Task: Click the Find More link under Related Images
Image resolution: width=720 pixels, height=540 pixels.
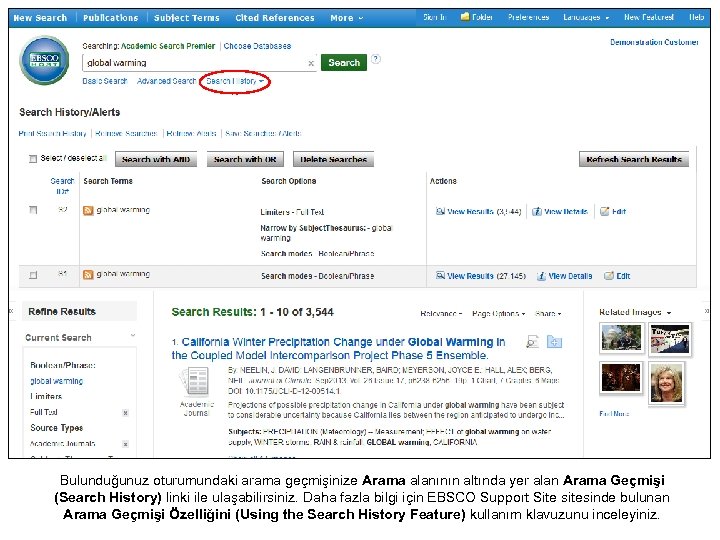Action: click(614, 414)
